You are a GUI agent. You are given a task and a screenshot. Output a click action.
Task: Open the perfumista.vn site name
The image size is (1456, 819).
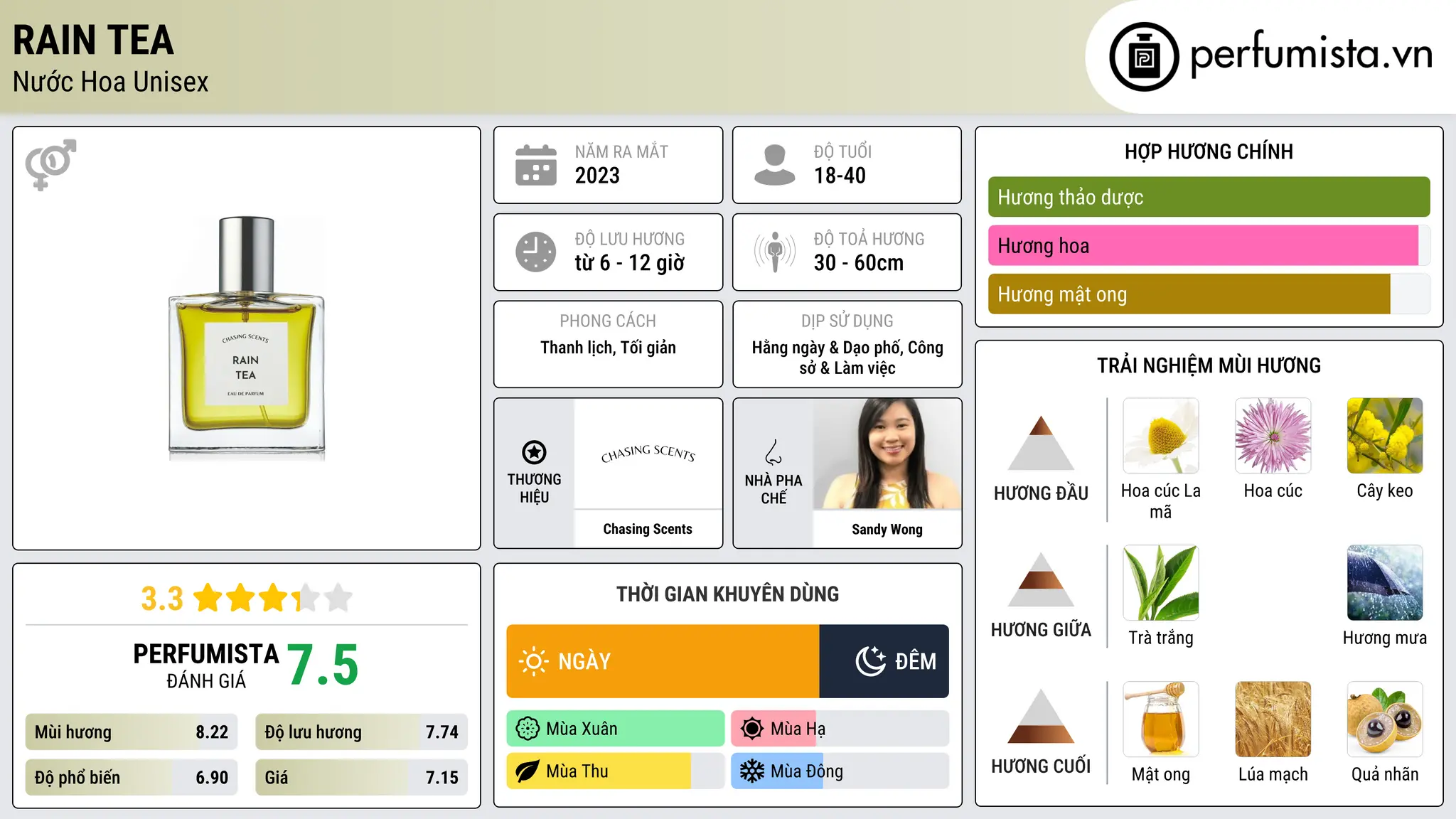click(x=1311, y=54)
